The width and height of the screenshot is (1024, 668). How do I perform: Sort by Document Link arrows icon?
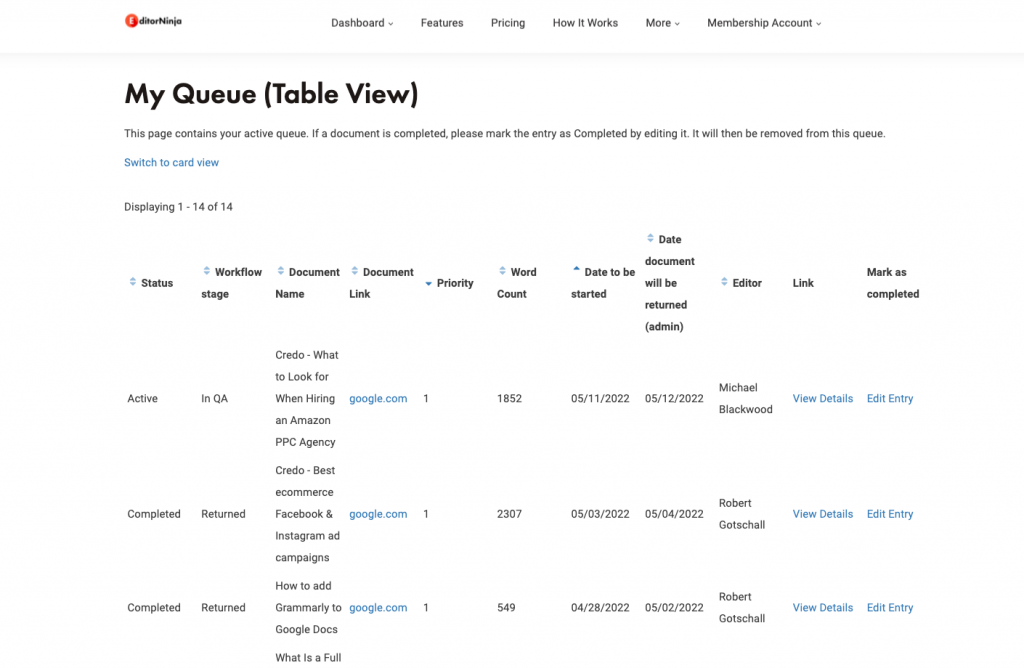[x=355, y=271]
